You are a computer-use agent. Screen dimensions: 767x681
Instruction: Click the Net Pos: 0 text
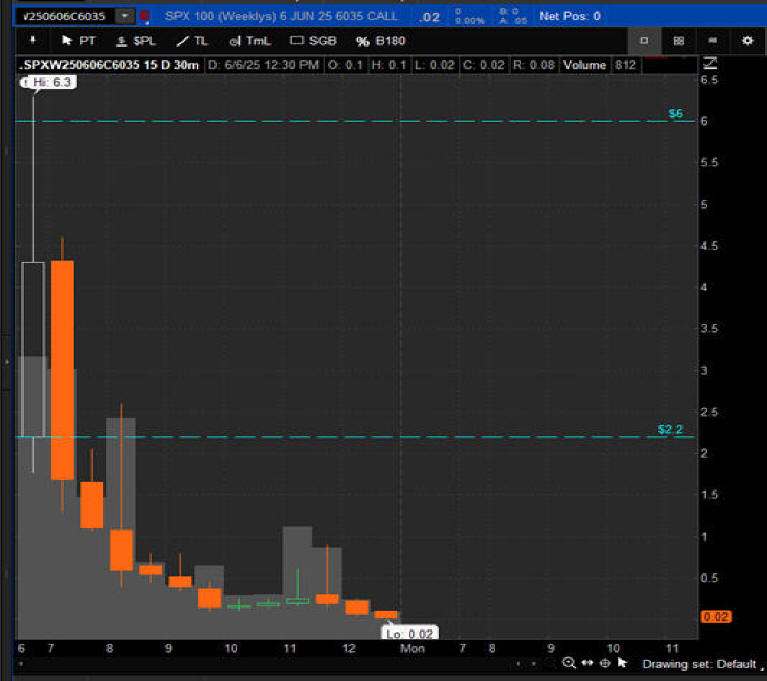[570, 16]
